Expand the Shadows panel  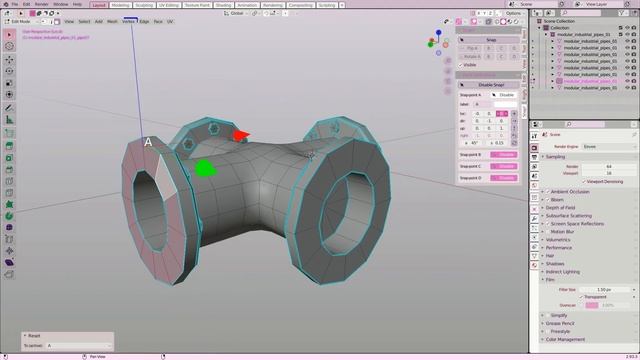pos(553,264)
